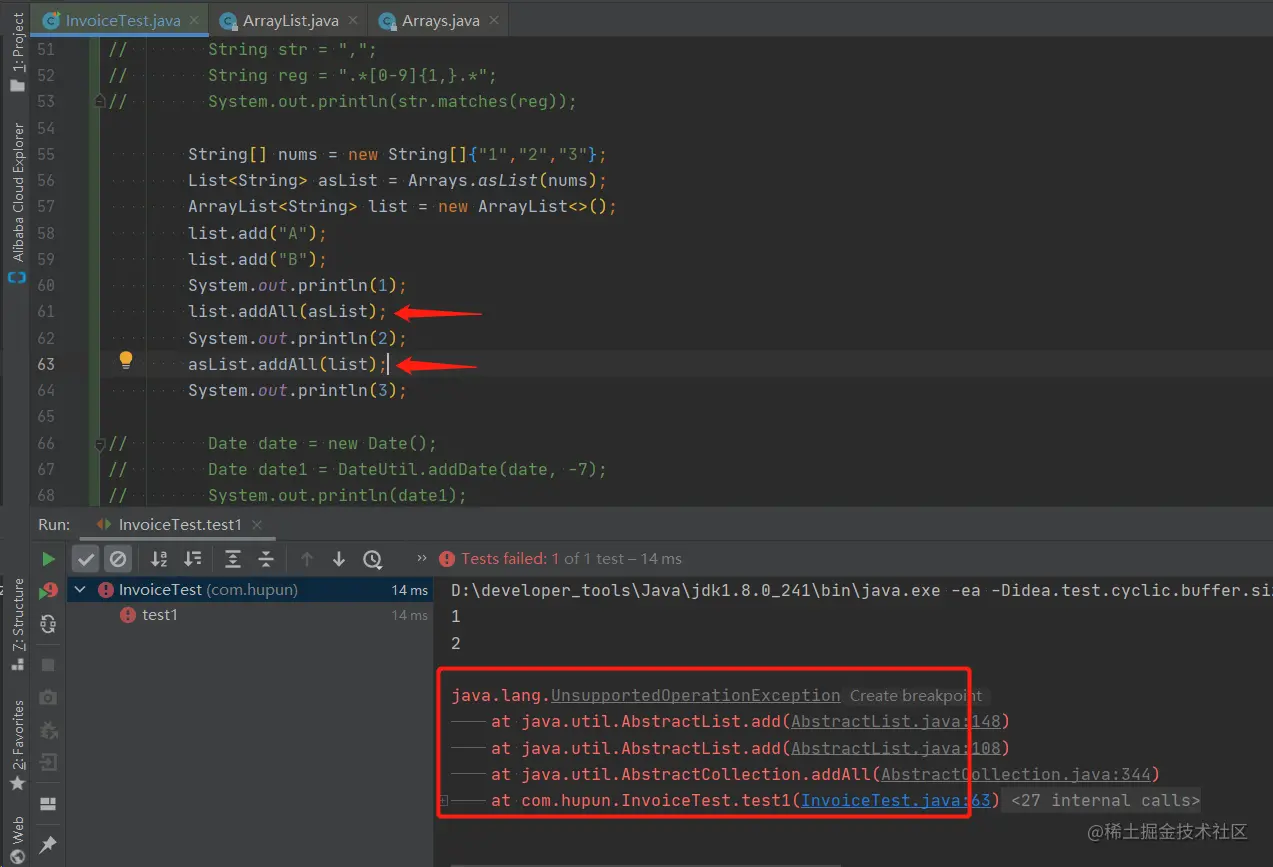The width and height of the screenshot is (1273, 867).
Task: Click the System.out.println(3) line
Action: [297, 390]
